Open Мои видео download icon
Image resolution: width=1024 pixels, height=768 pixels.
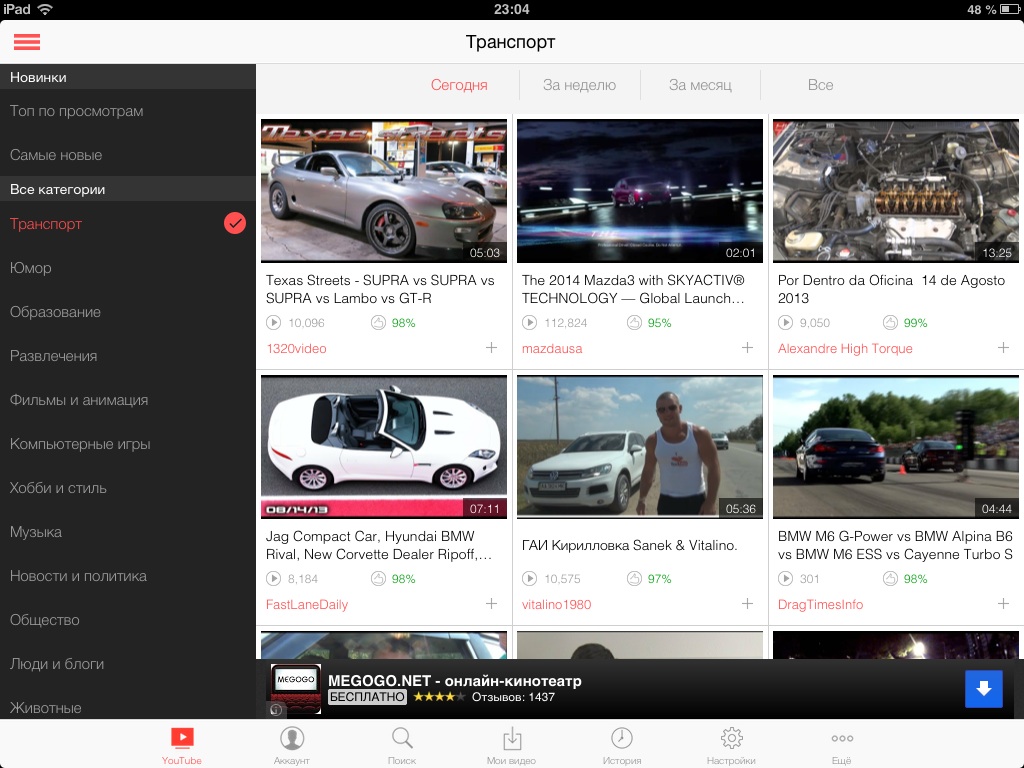pyautogui.click(x=512, y=738)
